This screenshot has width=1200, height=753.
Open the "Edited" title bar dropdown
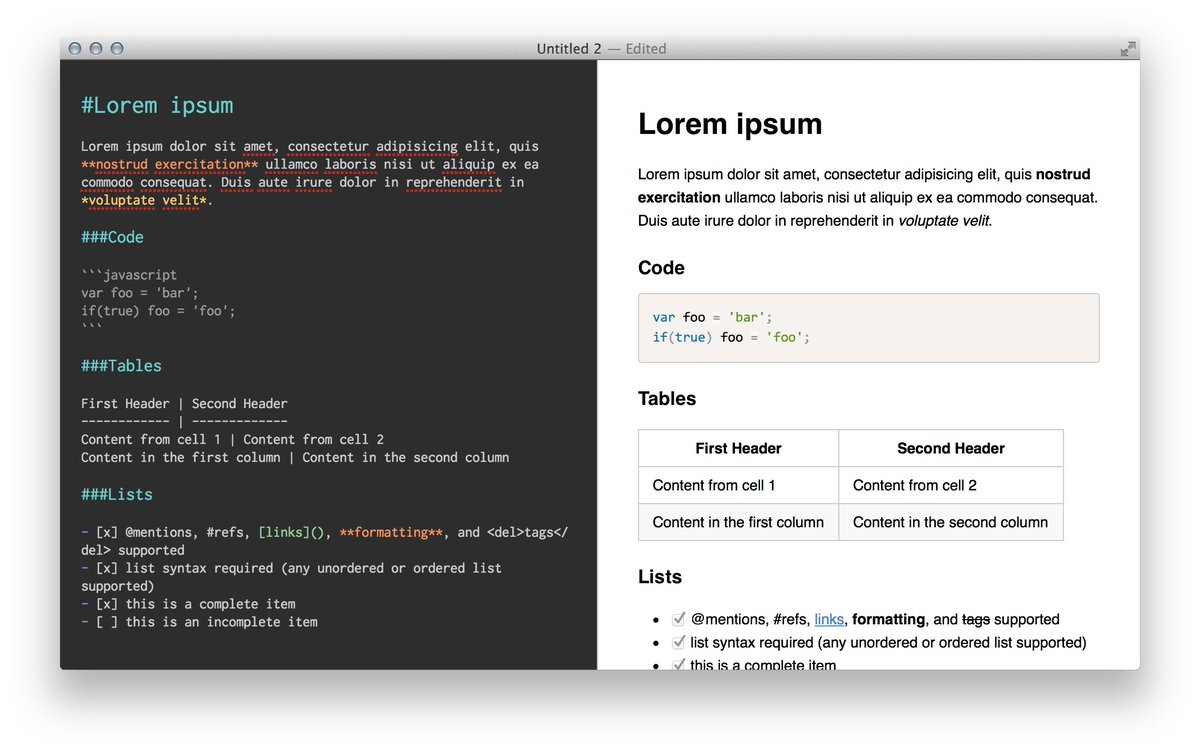point(646,49)
